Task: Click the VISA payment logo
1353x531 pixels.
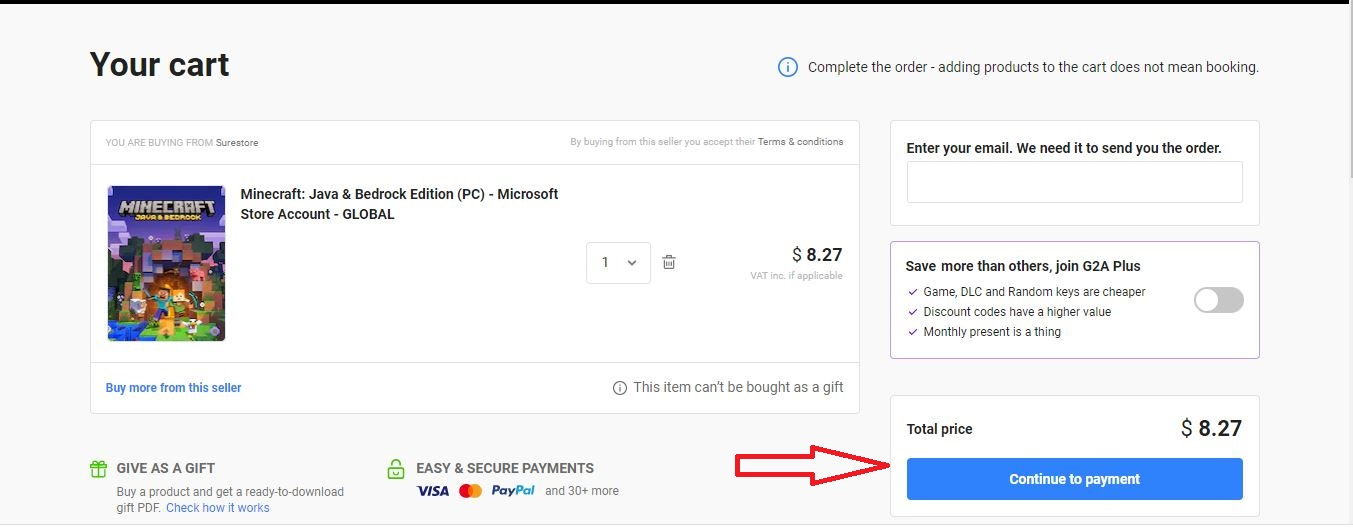Action: (433, 491)
